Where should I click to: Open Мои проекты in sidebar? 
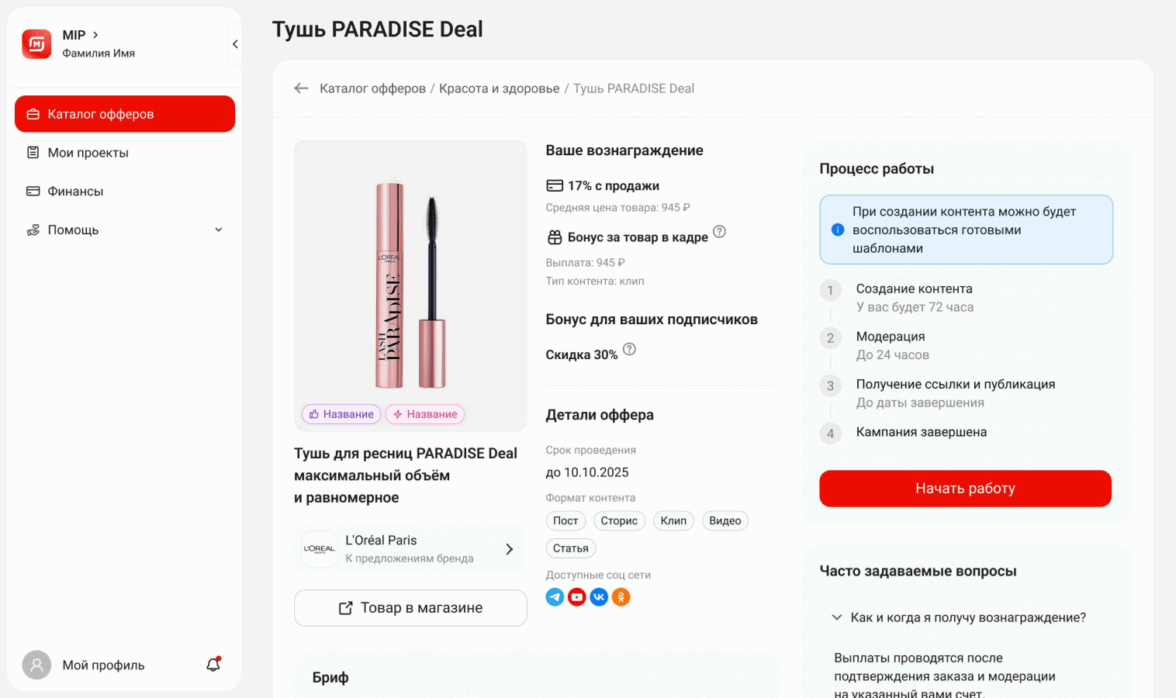pos(124,153)
